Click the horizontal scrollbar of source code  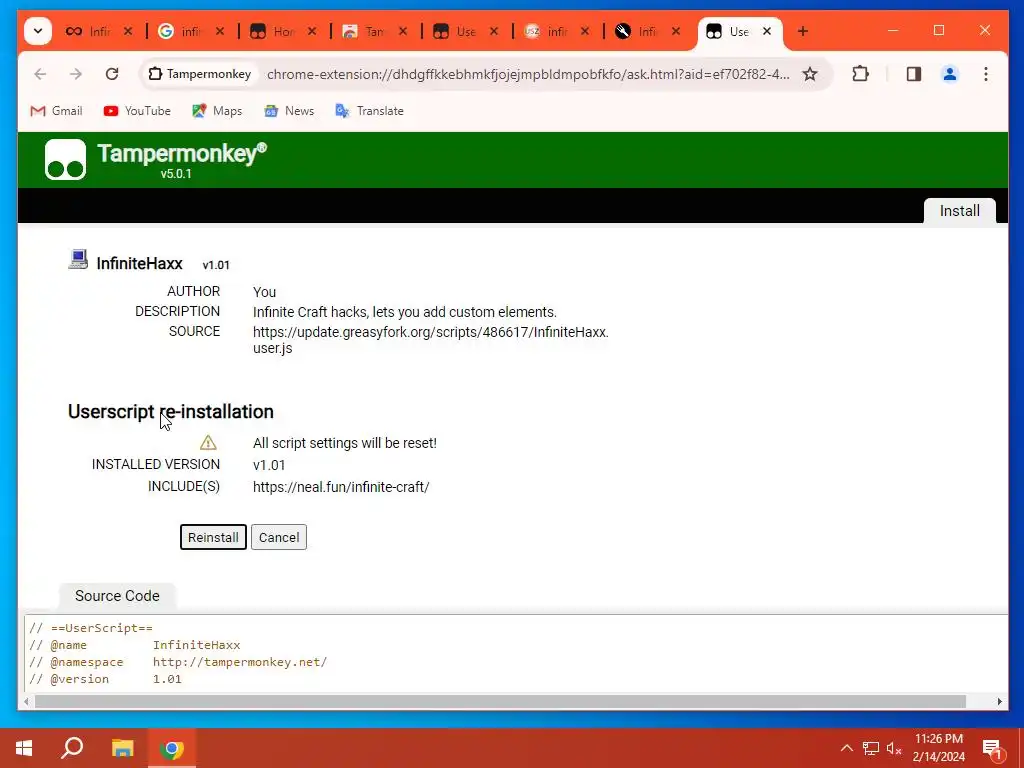(500, 701)
